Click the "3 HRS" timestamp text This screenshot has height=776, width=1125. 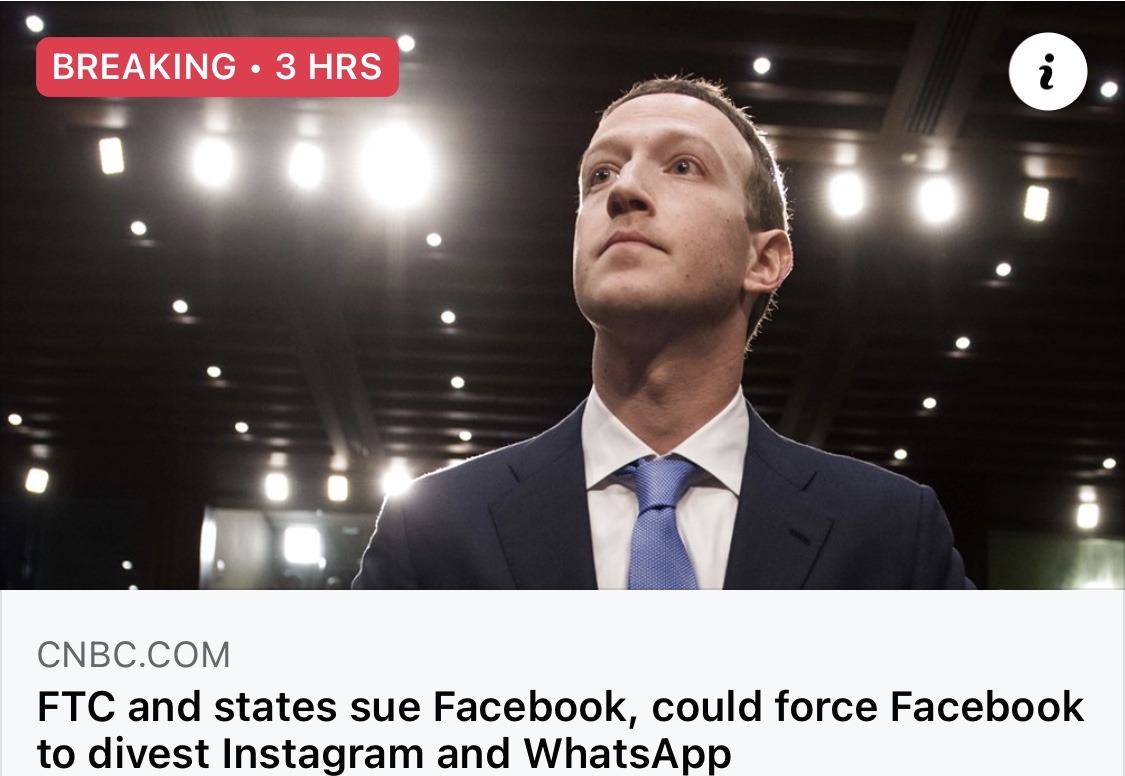(329, 67)
